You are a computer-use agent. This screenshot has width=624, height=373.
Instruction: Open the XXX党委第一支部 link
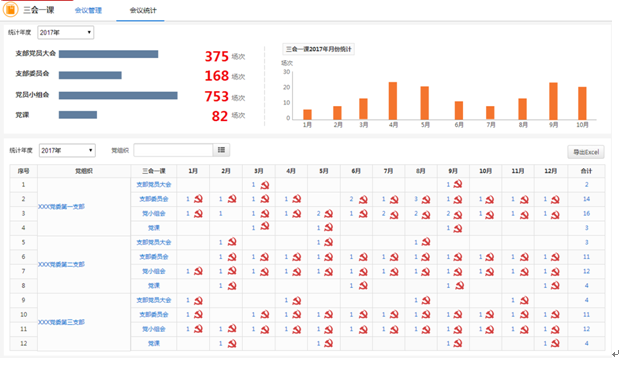(x=61, y=207)
